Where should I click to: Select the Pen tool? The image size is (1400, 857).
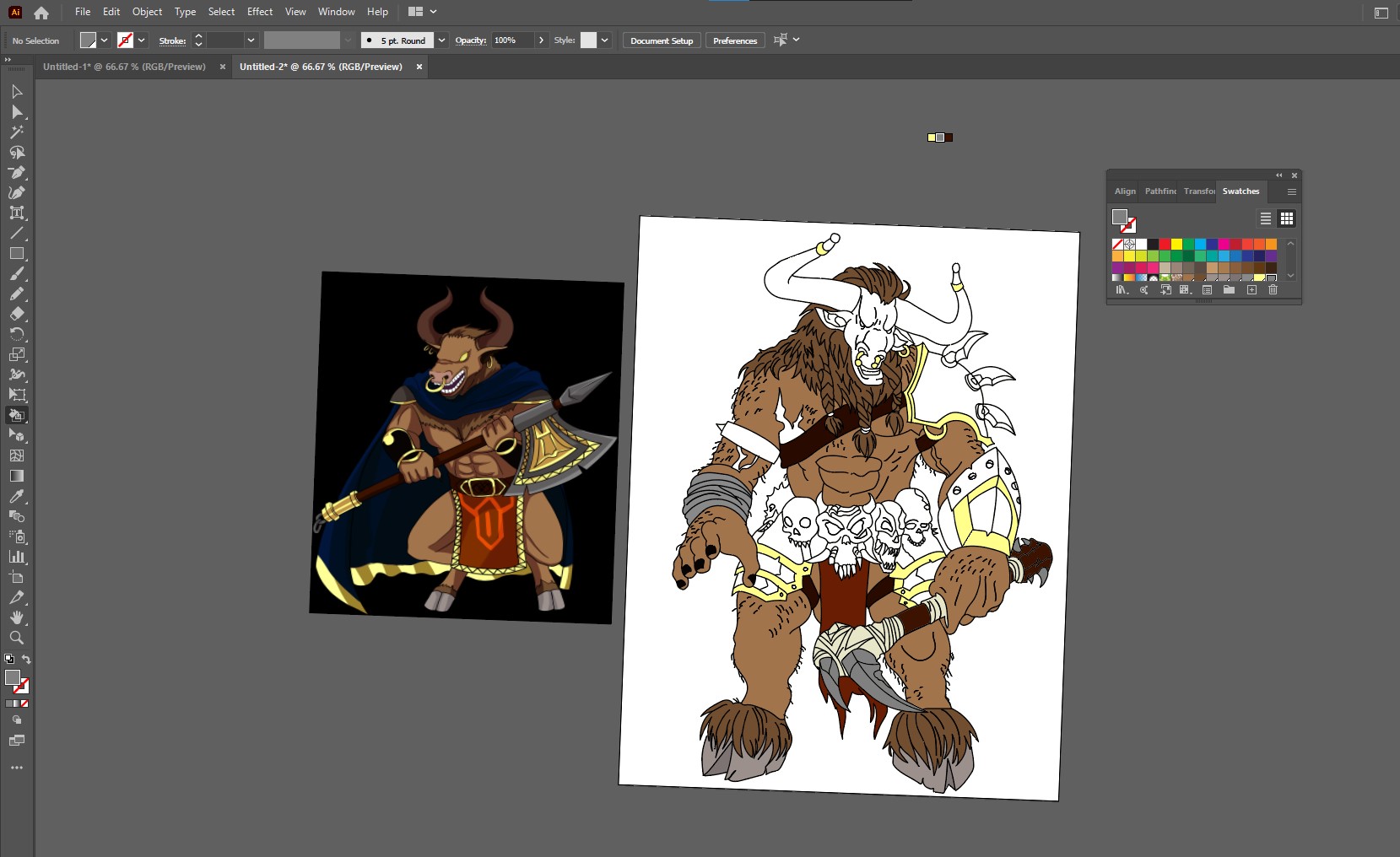[17, 172]
